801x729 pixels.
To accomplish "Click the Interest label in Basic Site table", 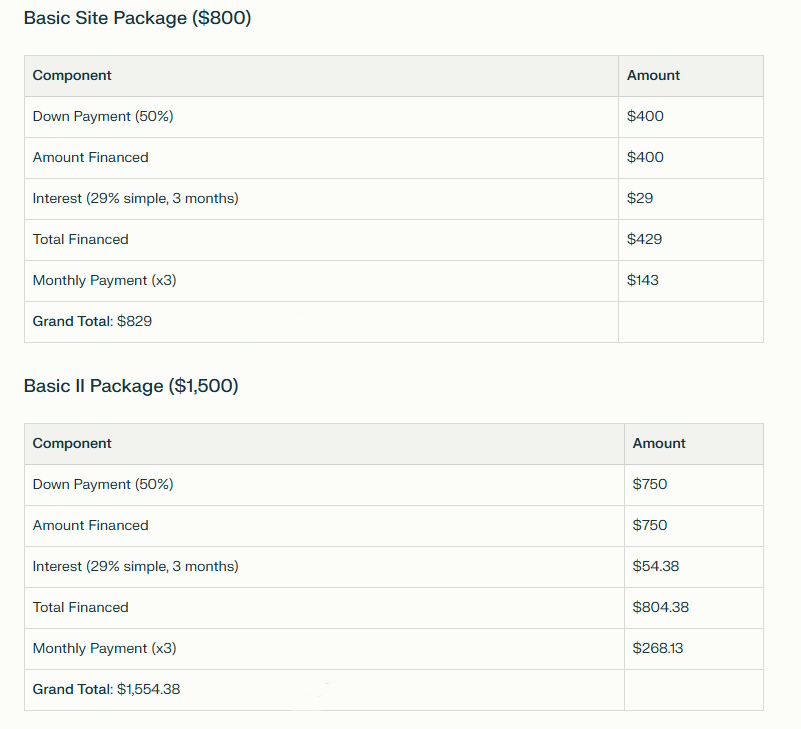I will coord(135,199).
